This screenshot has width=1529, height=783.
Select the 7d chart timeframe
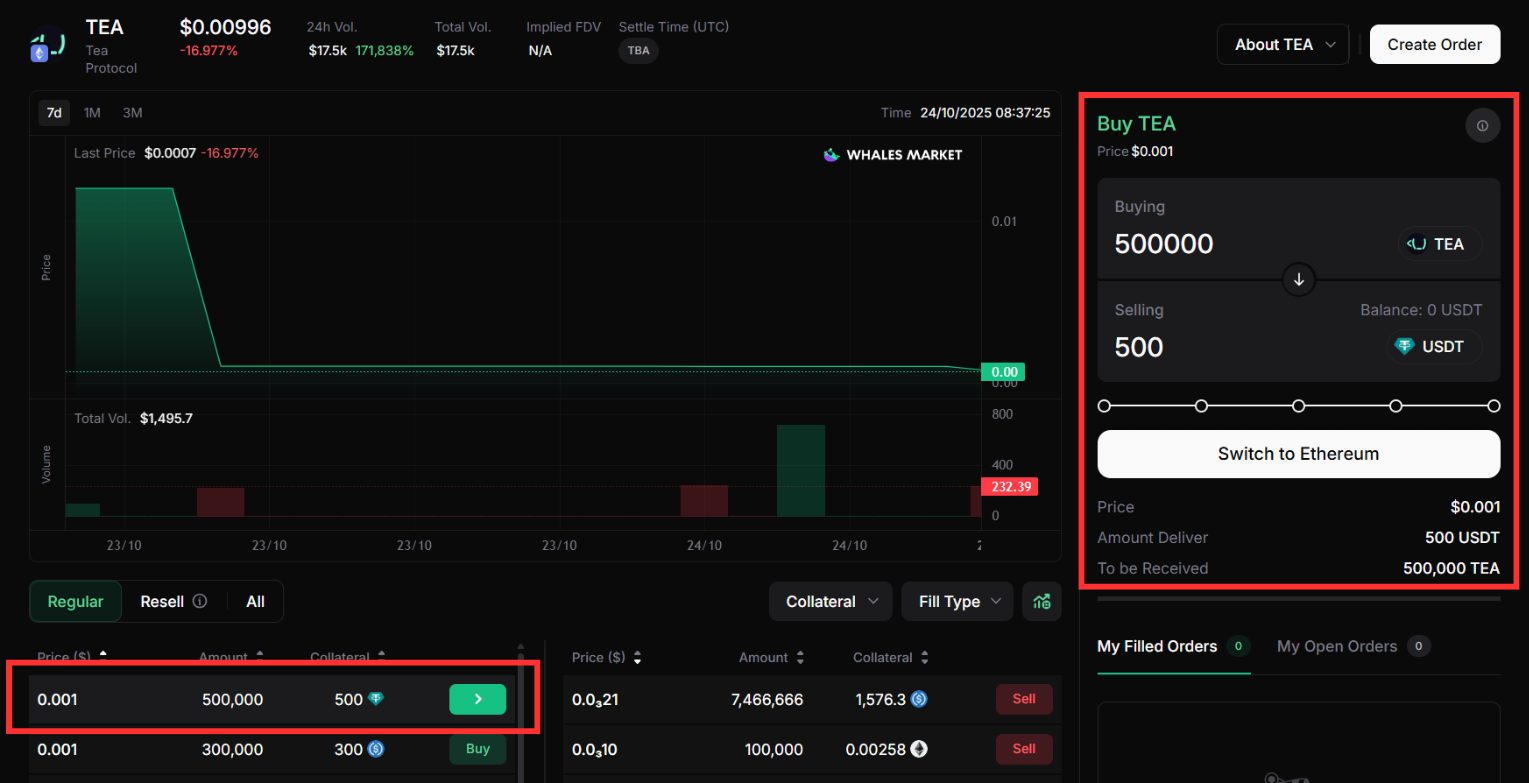click(55, 113)
